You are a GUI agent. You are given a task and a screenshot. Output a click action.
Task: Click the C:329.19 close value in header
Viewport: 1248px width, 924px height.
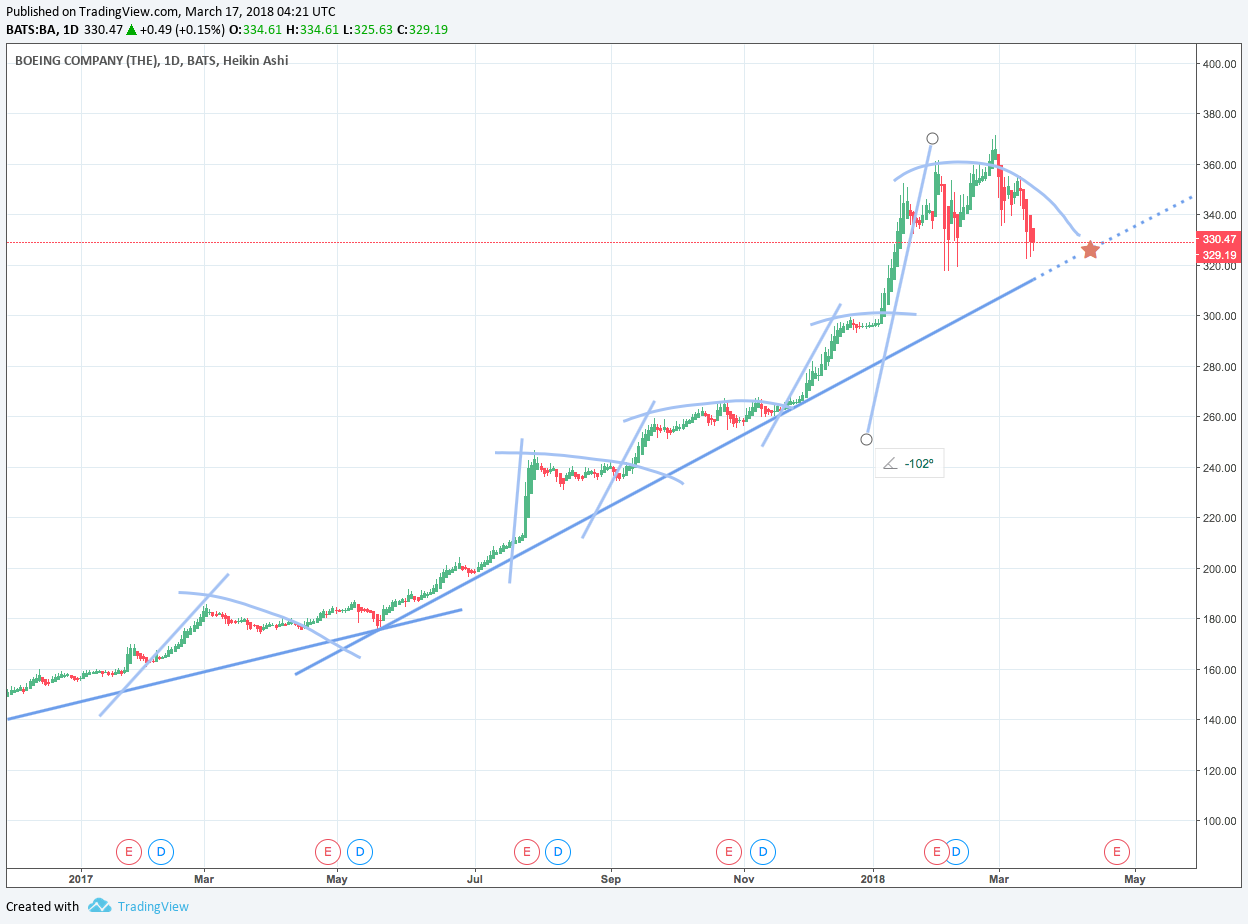click(422, 30)
